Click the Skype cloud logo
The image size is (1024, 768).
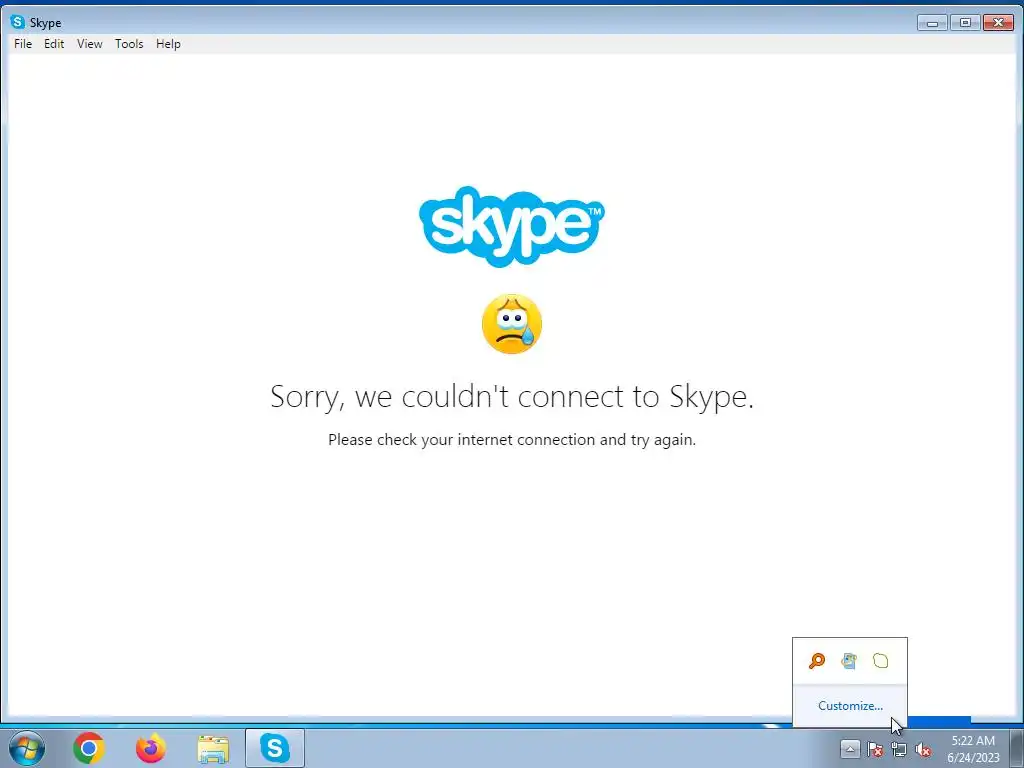click(x=512, y=226)
